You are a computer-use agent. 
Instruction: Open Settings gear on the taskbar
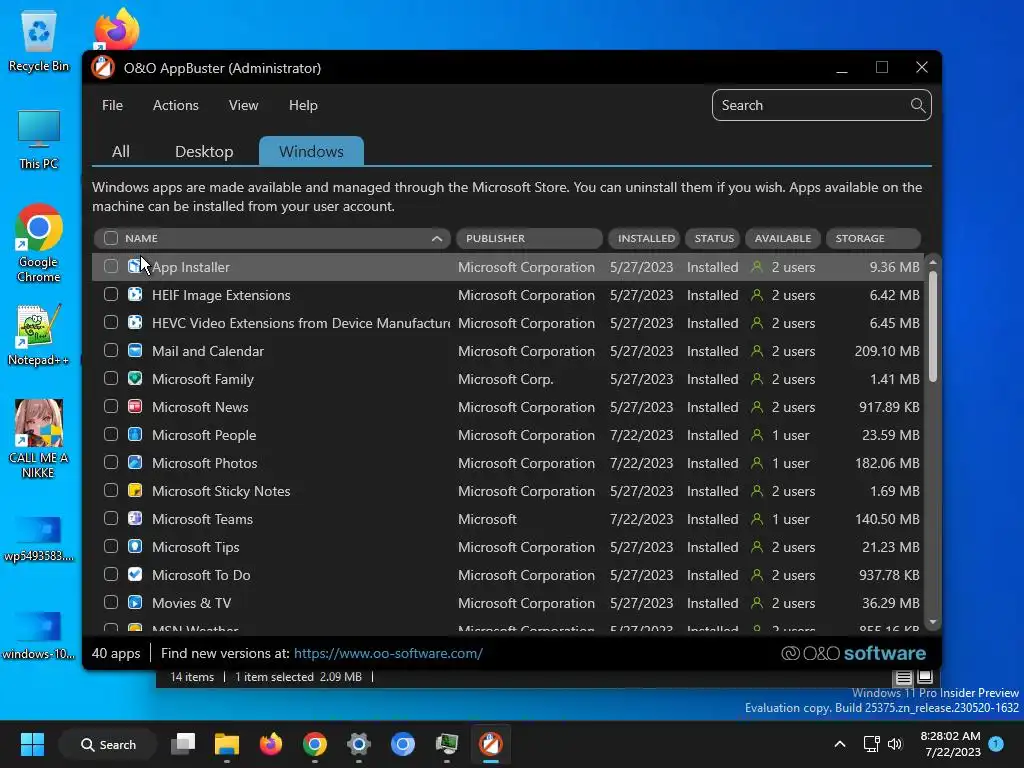(x=359, y=744)
